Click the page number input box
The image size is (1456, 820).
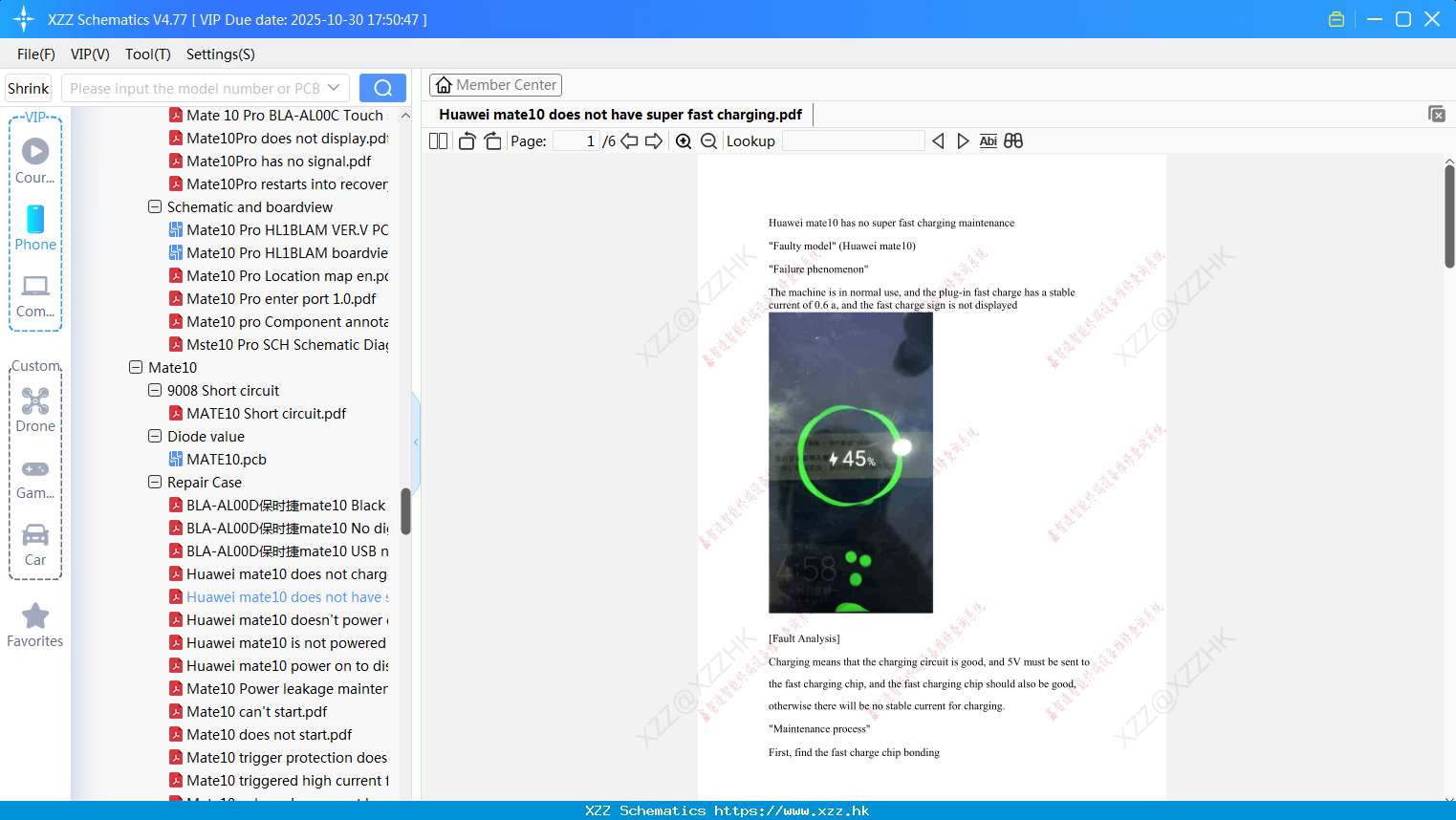tap(576, 141)
